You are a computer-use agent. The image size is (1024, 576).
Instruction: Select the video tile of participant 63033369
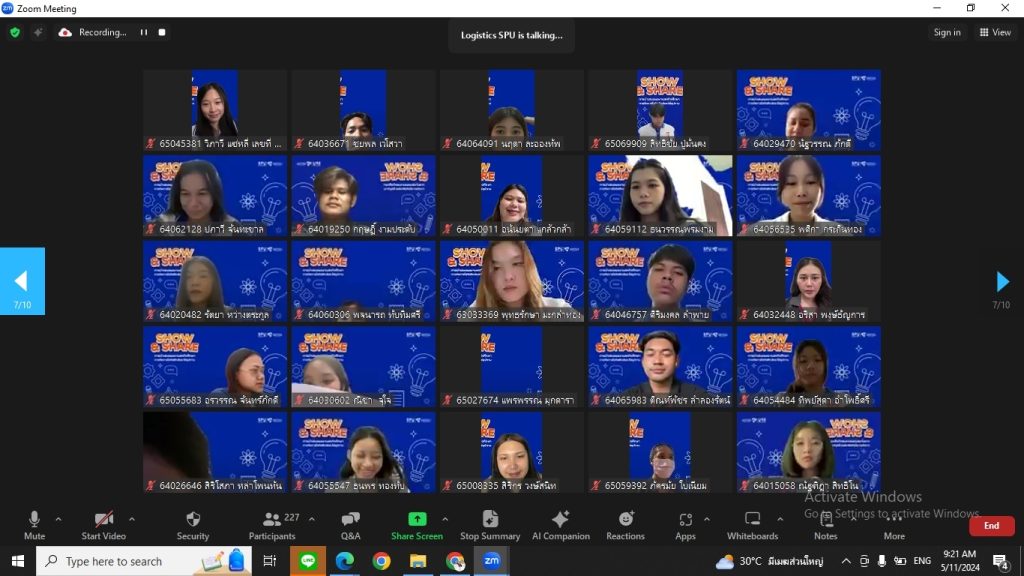click(511, 281)
